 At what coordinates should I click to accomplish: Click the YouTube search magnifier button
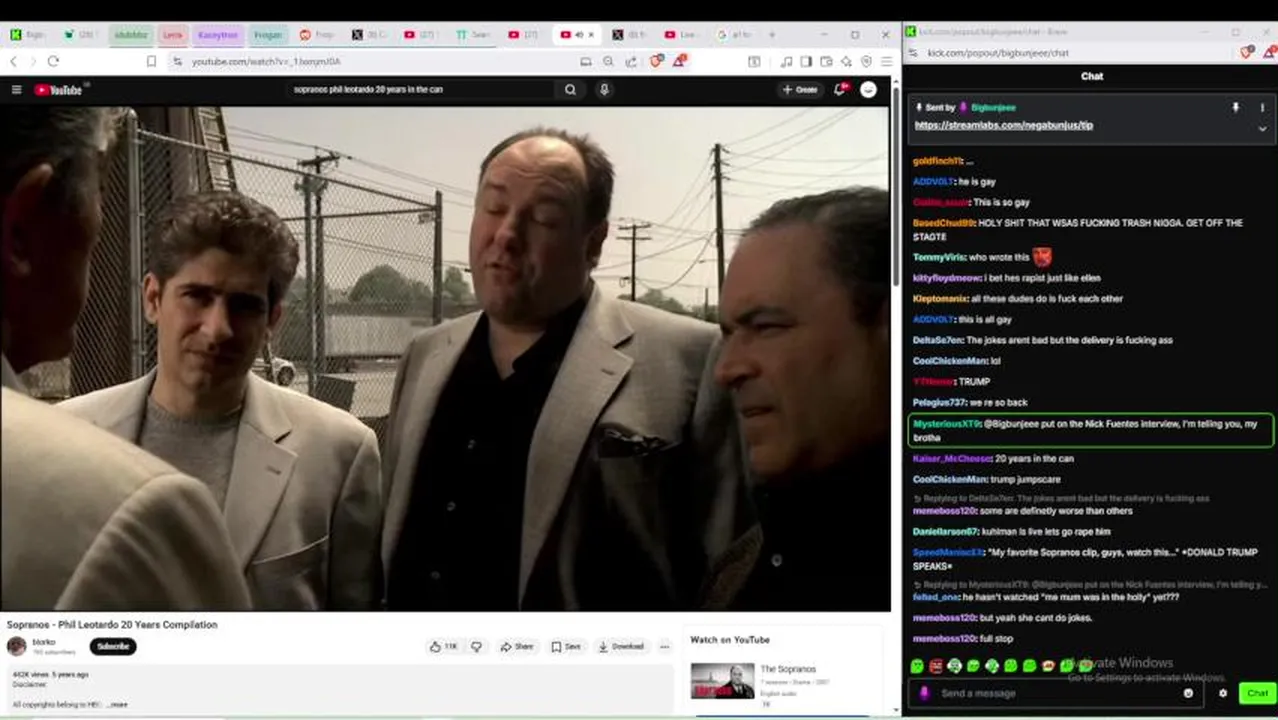pos(570,89)
